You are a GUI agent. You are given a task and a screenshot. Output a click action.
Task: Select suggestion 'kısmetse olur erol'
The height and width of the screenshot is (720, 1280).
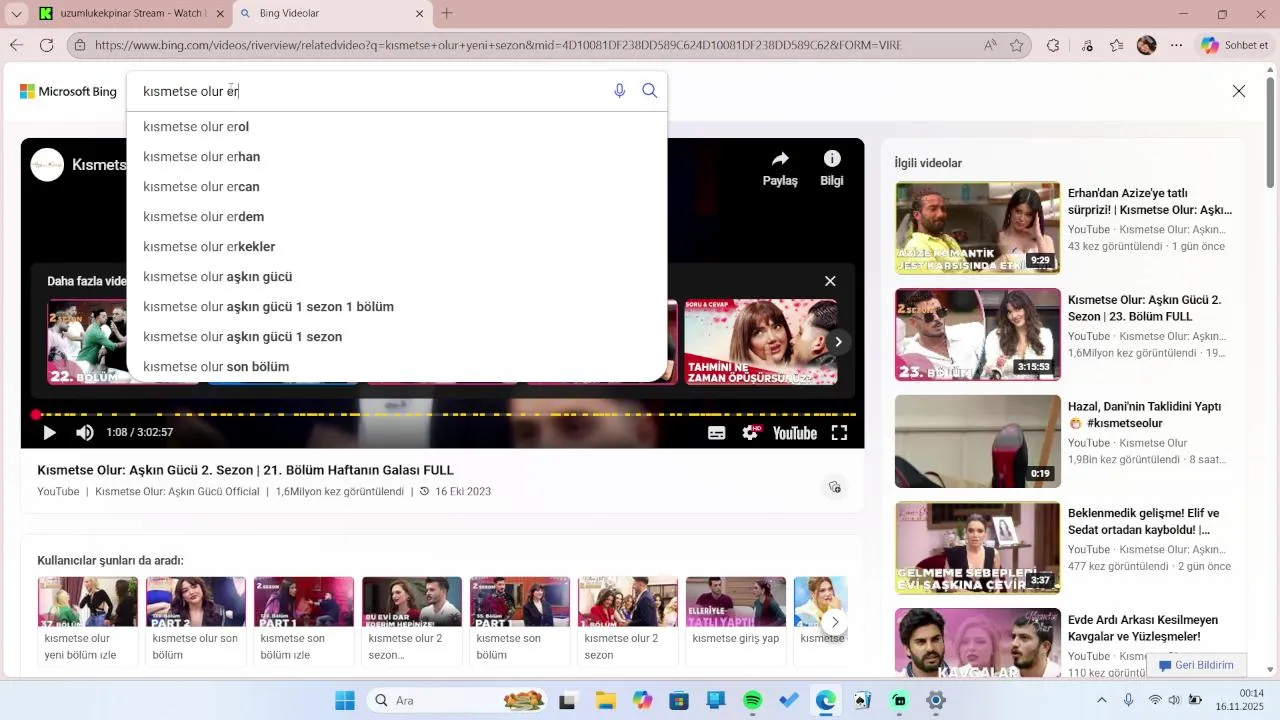pyautogui.click(x=397, y=127)
